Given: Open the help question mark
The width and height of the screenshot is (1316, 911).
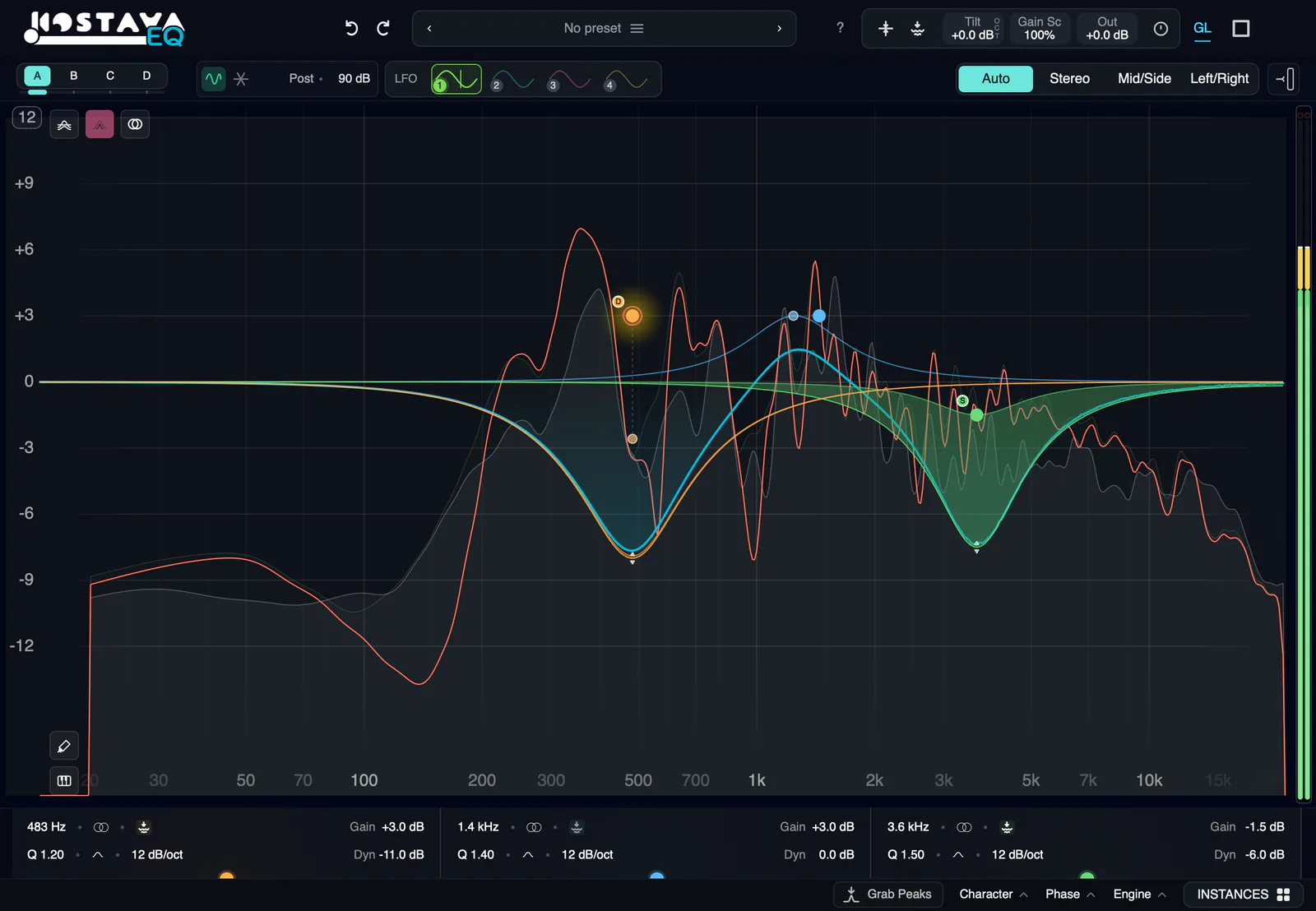Looking at the screenshot, I should 840,28.
